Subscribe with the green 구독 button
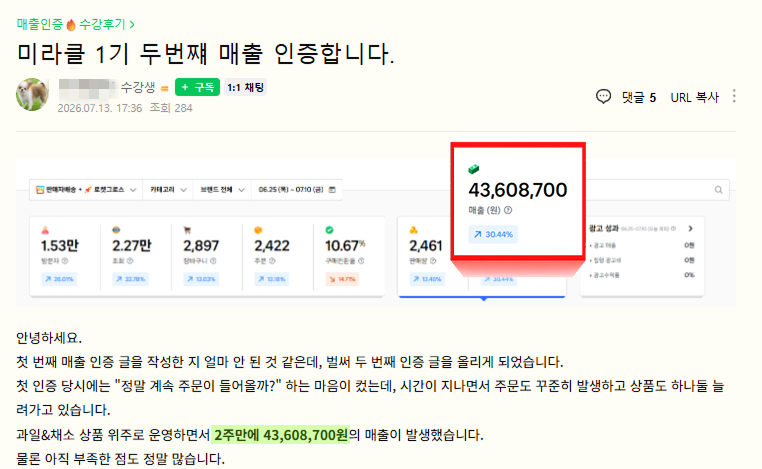 [x=197, y=87]
